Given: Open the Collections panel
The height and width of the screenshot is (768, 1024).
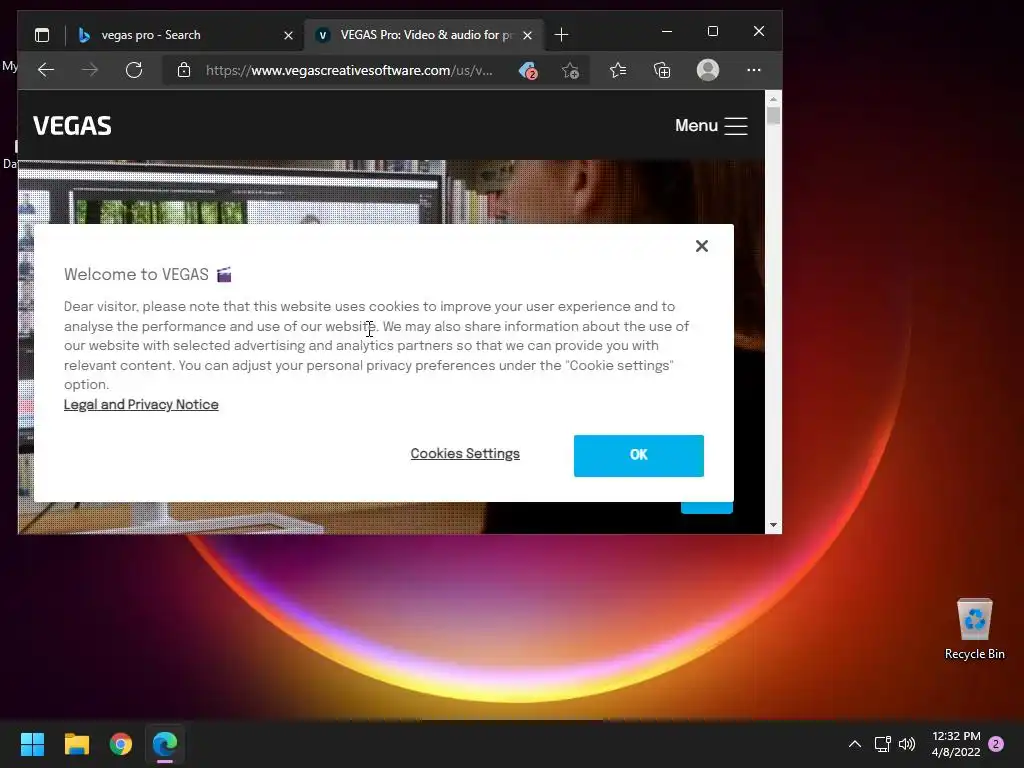Looking at the screenshot, I should point(662,70).
